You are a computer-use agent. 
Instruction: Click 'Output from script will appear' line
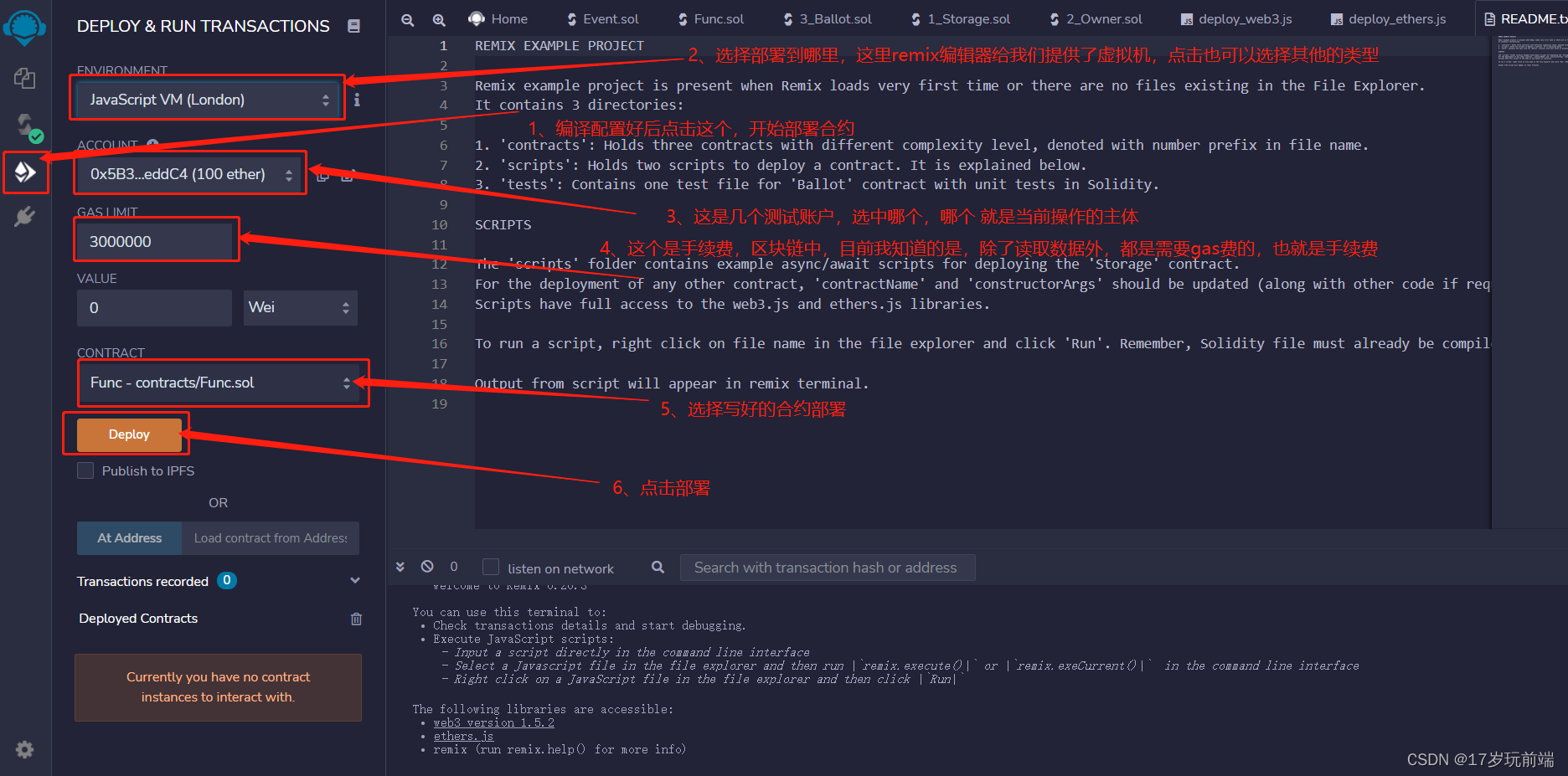pyautogui.click(x=672, y=383)
